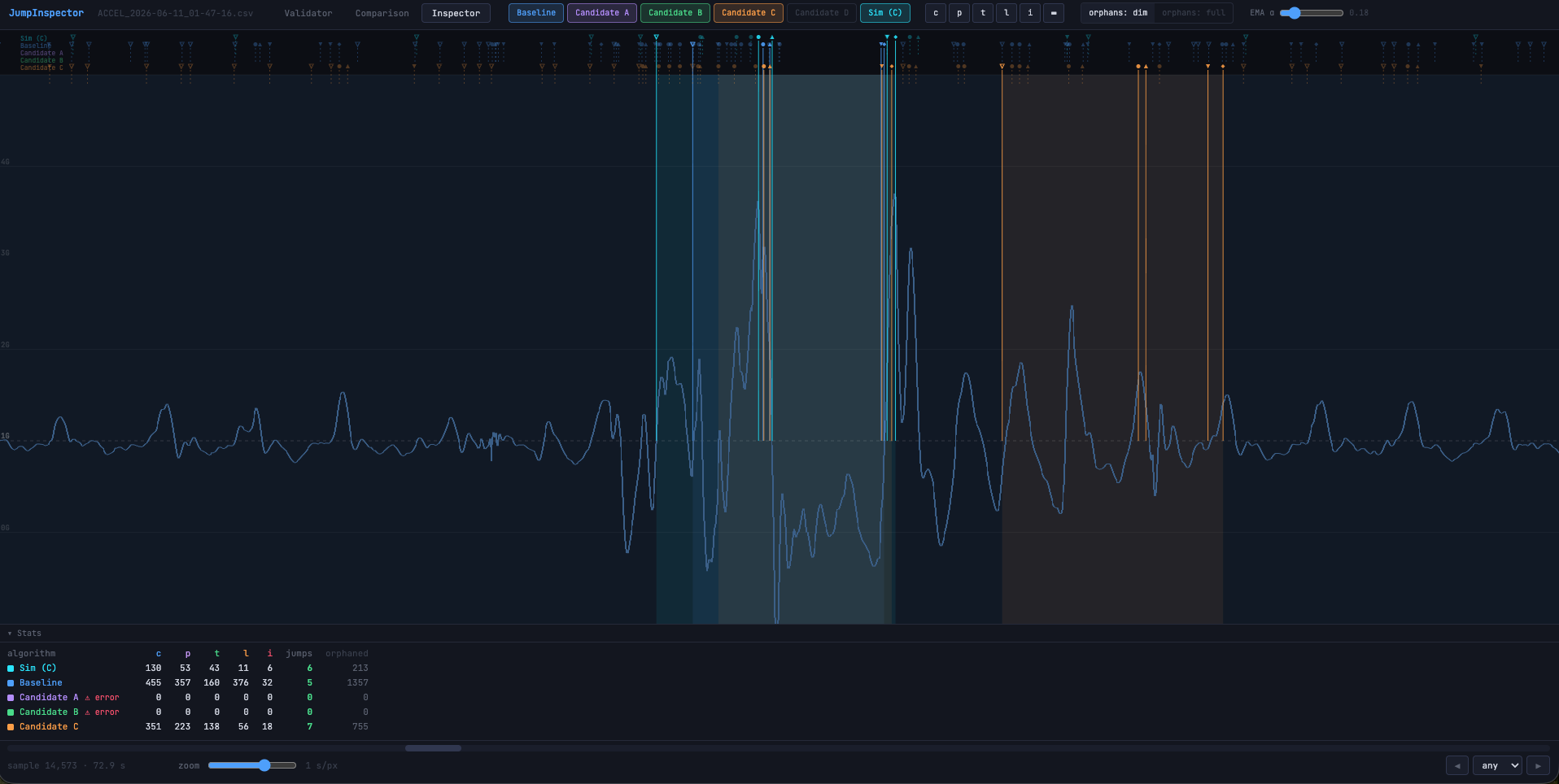Toggle the Sim (C) overlay button
This screenshot has height=784, width=1559.
885,13
